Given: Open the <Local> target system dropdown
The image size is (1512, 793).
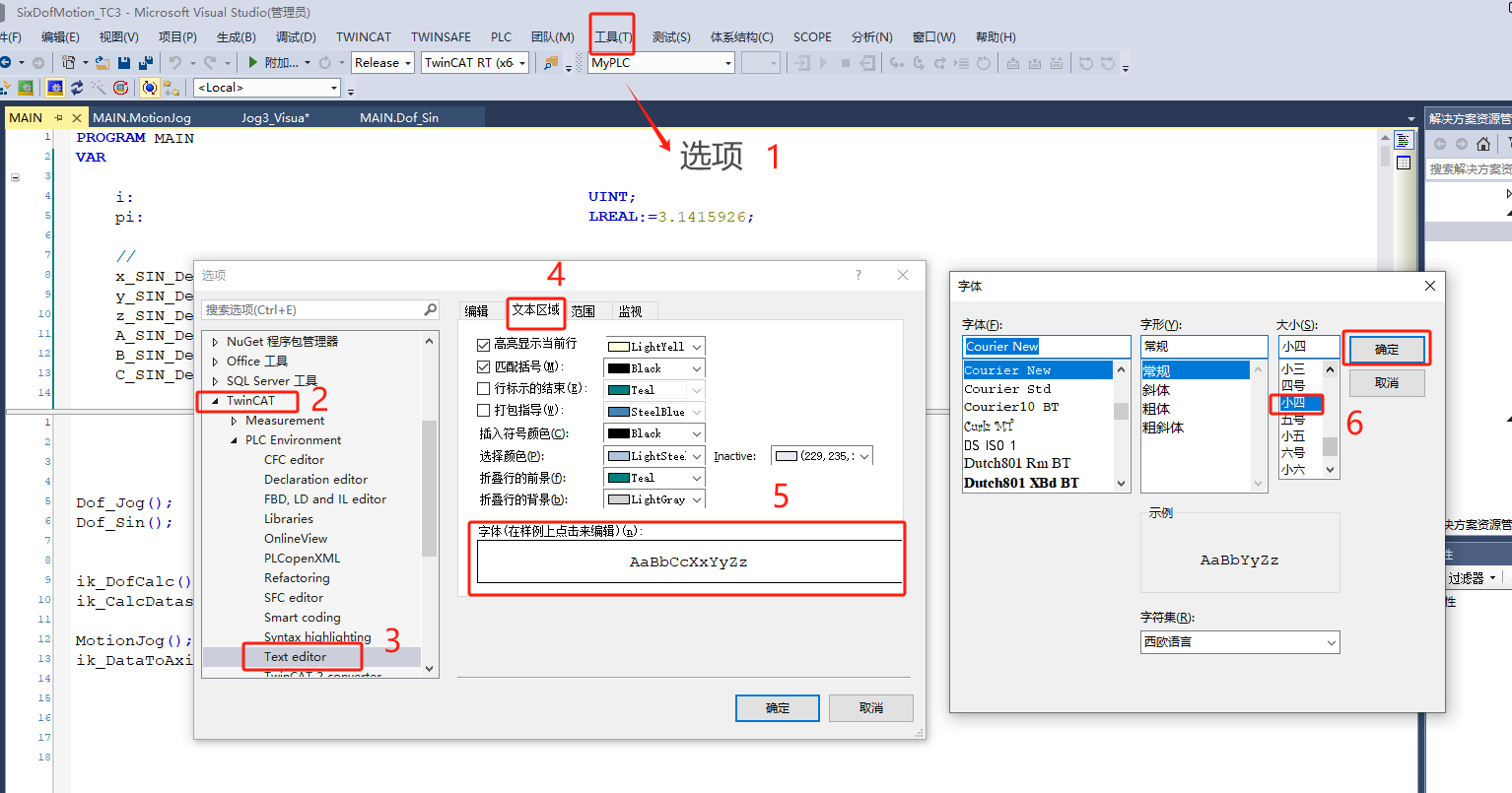Looking at the screenshot, I should [267, 88].
